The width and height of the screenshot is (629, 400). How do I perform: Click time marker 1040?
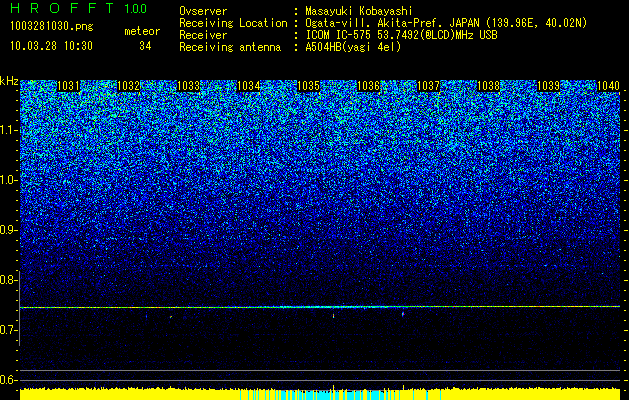(608, 86)
